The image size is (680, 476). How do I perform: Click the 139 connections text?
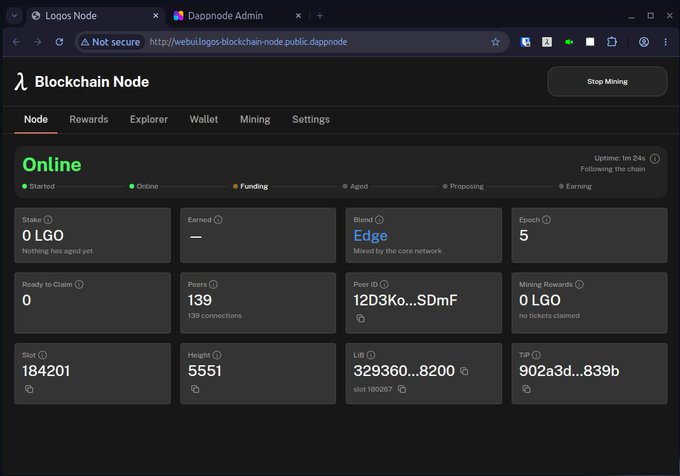(x=215, y=316)
